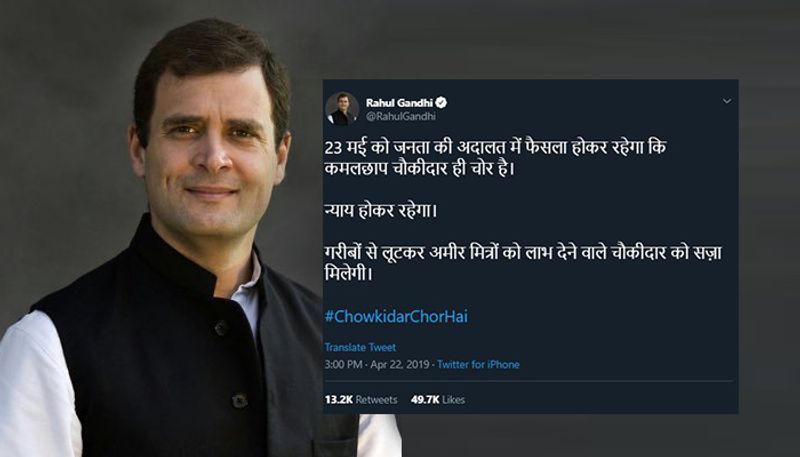Screen dimensions: 800x457
Task: Click Translate Tweet
Action: click(x=360, y=347)
